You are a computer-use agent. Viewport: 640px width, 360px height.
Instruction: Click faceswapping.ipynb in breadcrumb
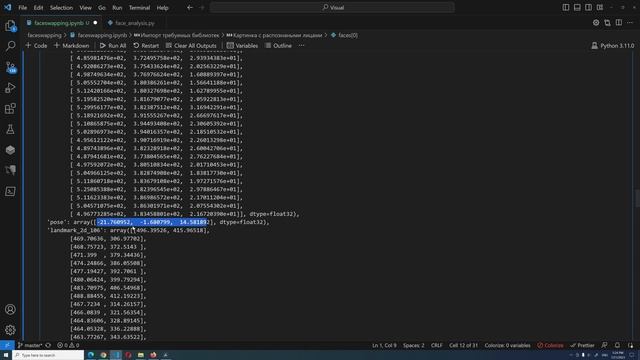pyautogui.click(x=99, y=36)
